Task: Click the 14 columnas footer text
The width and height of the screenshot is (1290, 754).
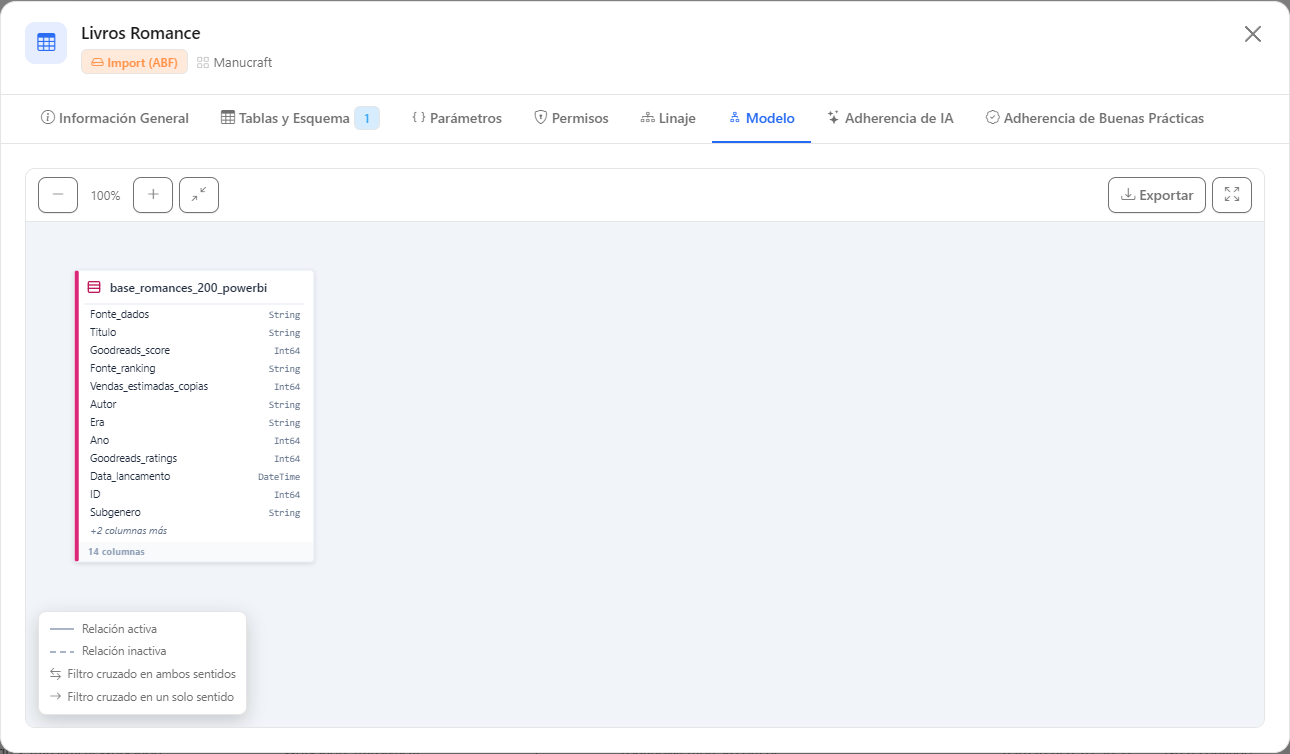Action: click(116, 552)
